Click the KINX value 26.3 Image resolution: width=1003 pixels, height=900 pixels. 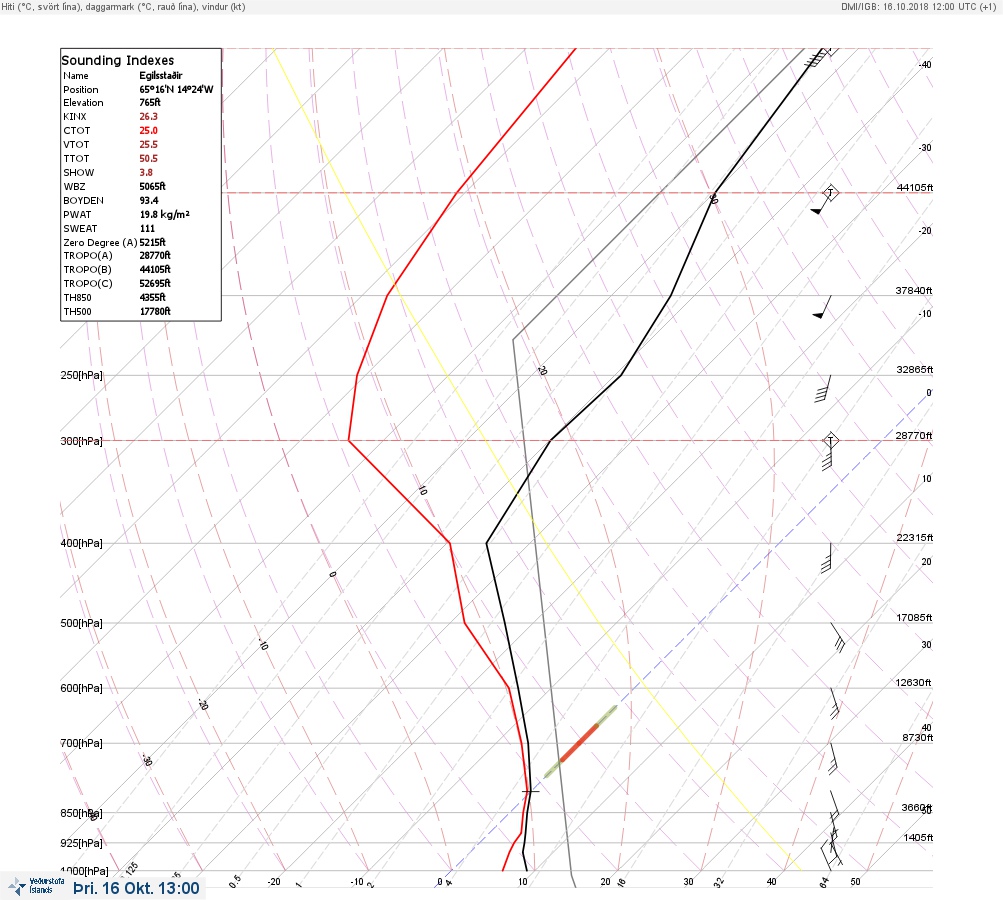click(148, 116)
